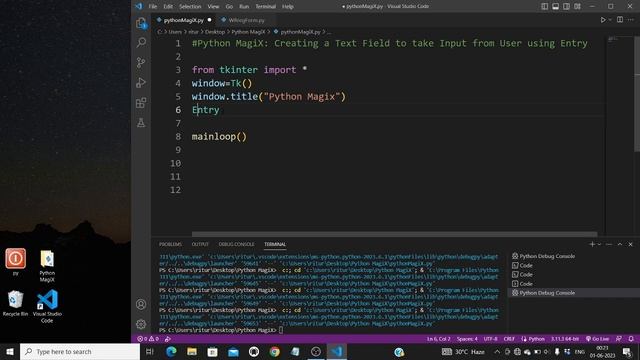Open the Explorer view in the activity bar
This screenshot has height=360, width=640.
click(141, 23)
